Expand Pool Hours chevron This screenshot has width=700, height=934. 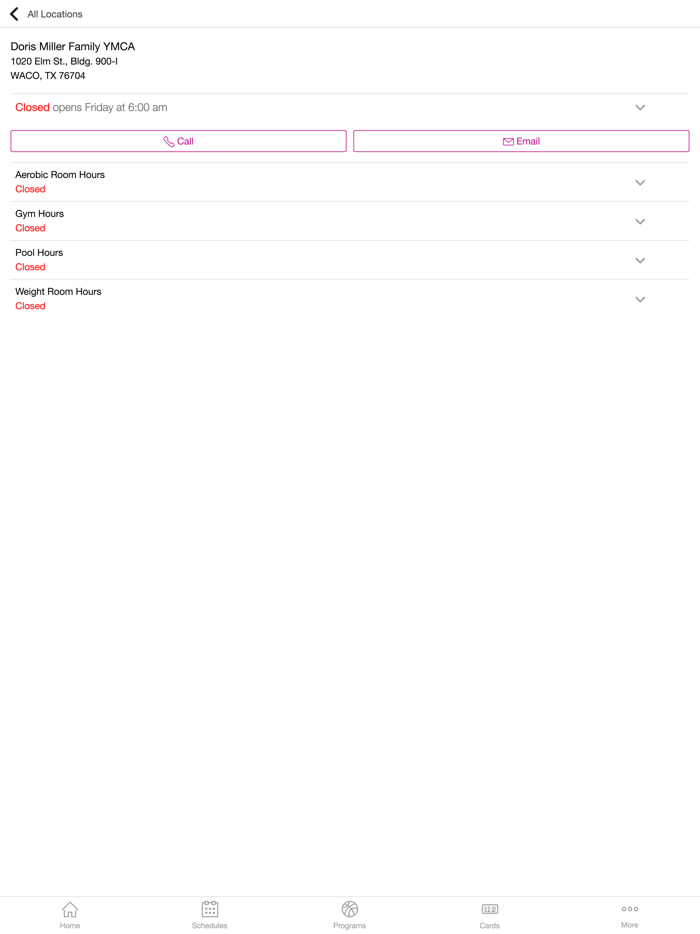click(640, 260)
